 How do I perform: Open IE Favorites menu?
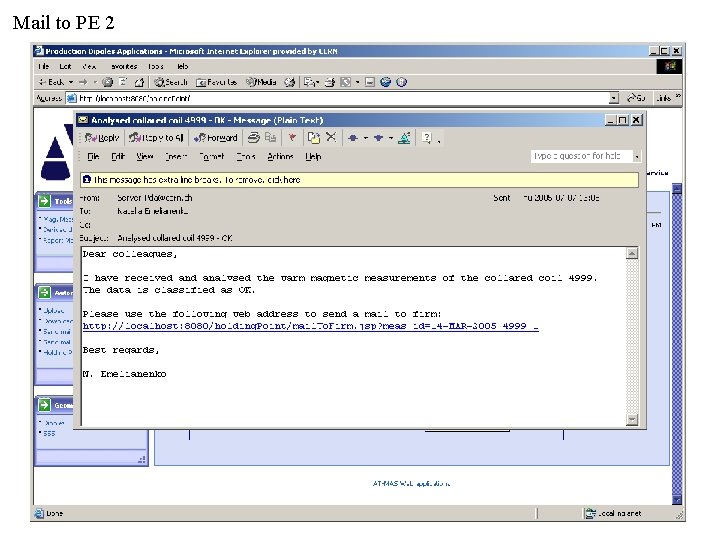click(x=124, y=67)
